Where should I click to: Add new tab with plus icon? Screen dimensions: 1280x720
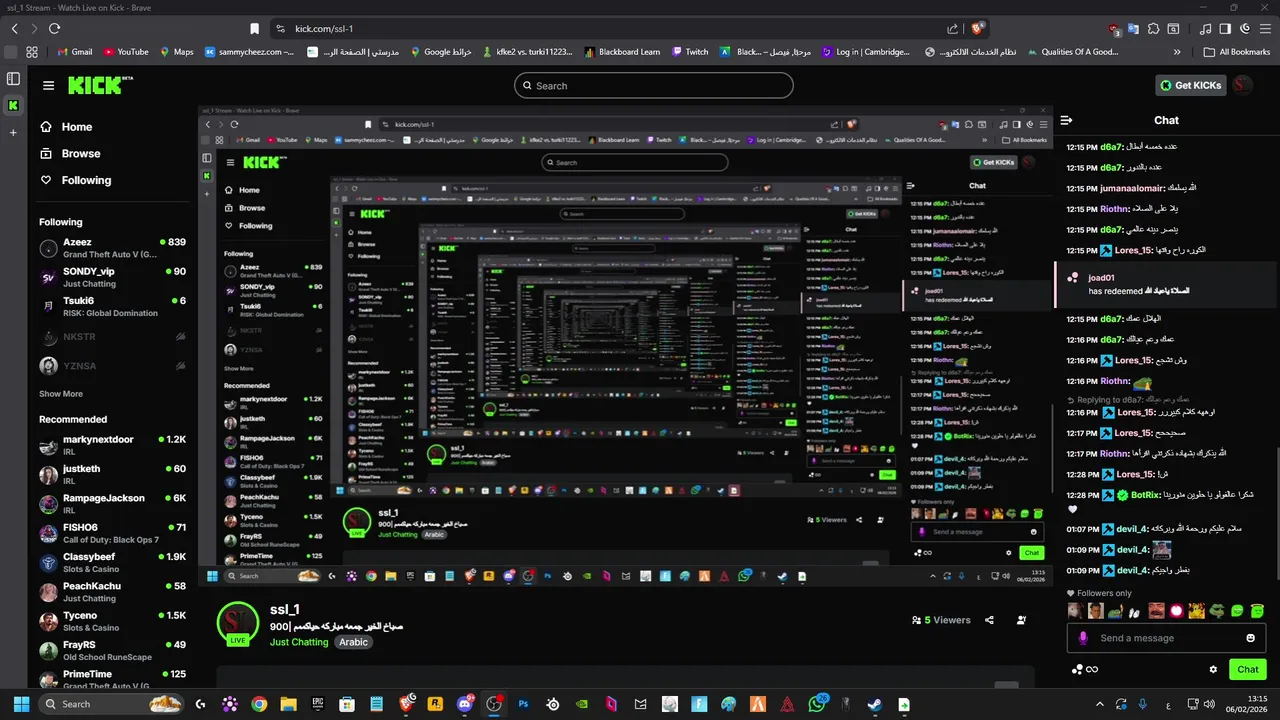13,132
